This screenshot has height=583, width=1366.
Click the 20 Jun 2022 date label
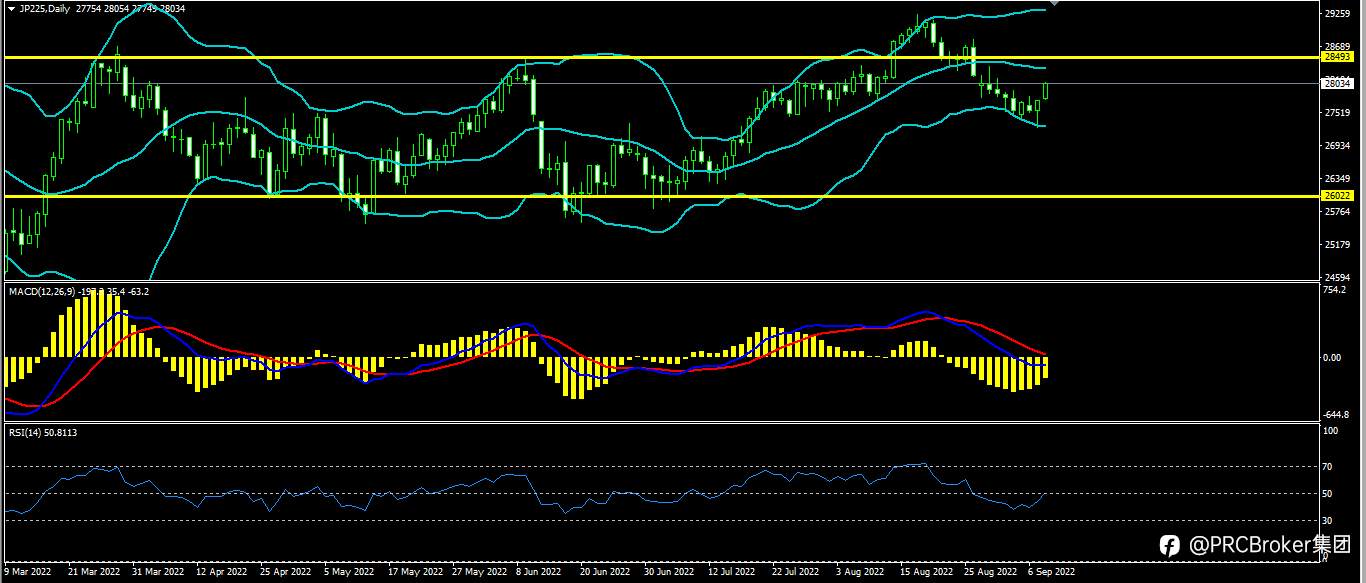point(605,573)
